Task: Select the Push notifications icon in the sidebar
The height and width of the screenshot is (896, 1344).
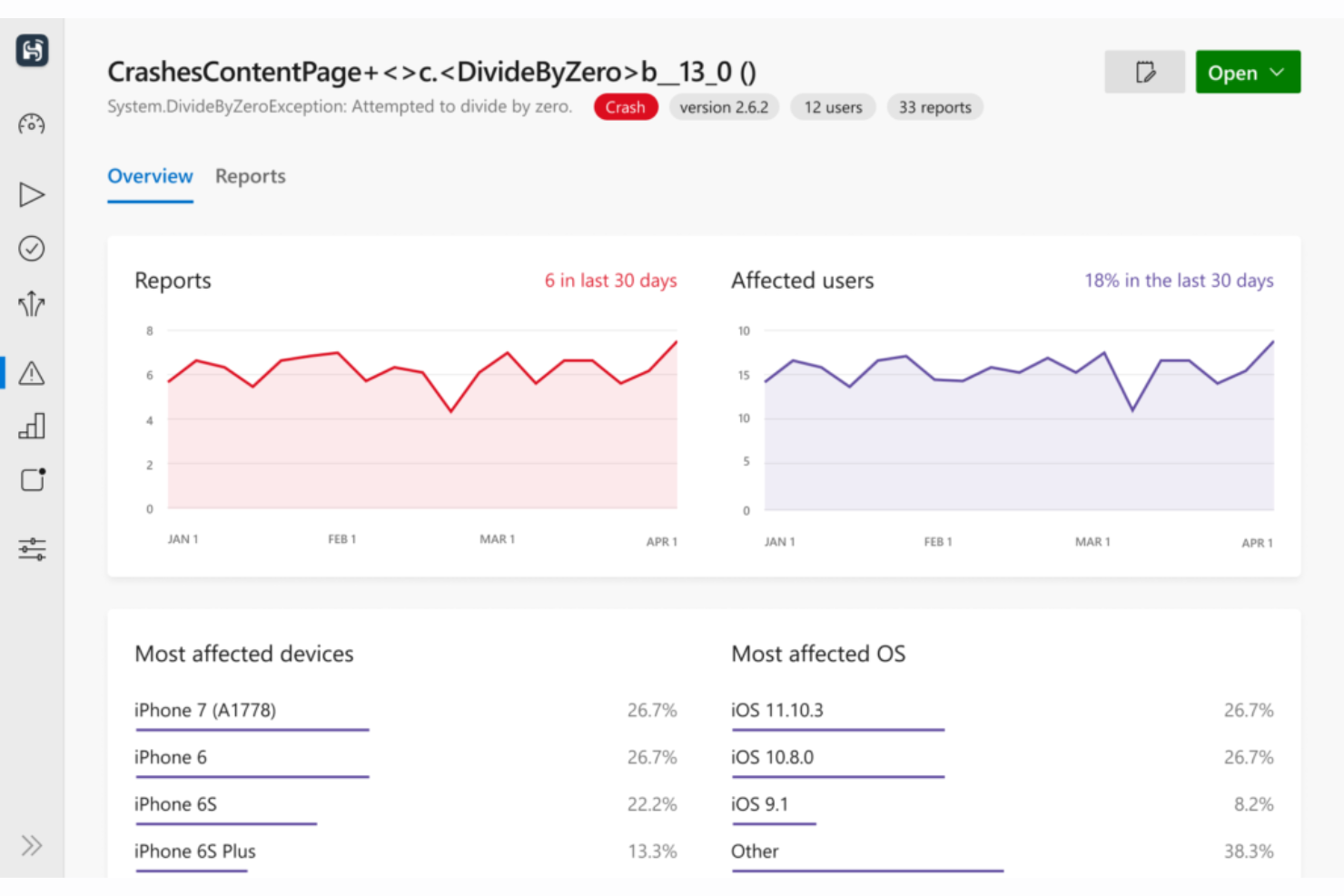Action: tap(30, 479)
